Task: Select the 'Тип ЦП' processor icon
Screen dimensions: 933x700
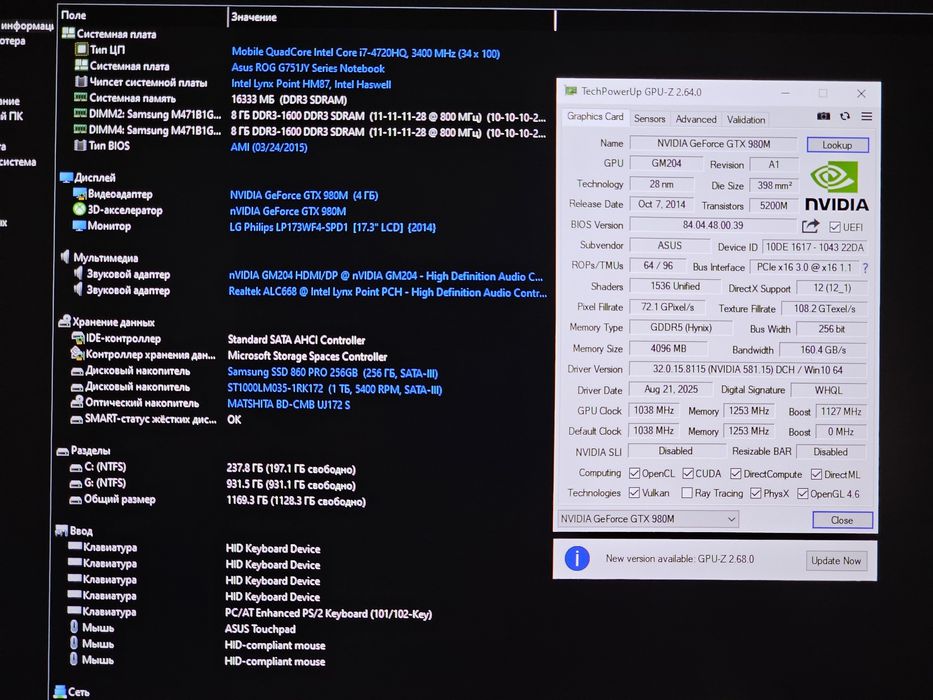Action: pyautogui.click(x=81, y=49)
